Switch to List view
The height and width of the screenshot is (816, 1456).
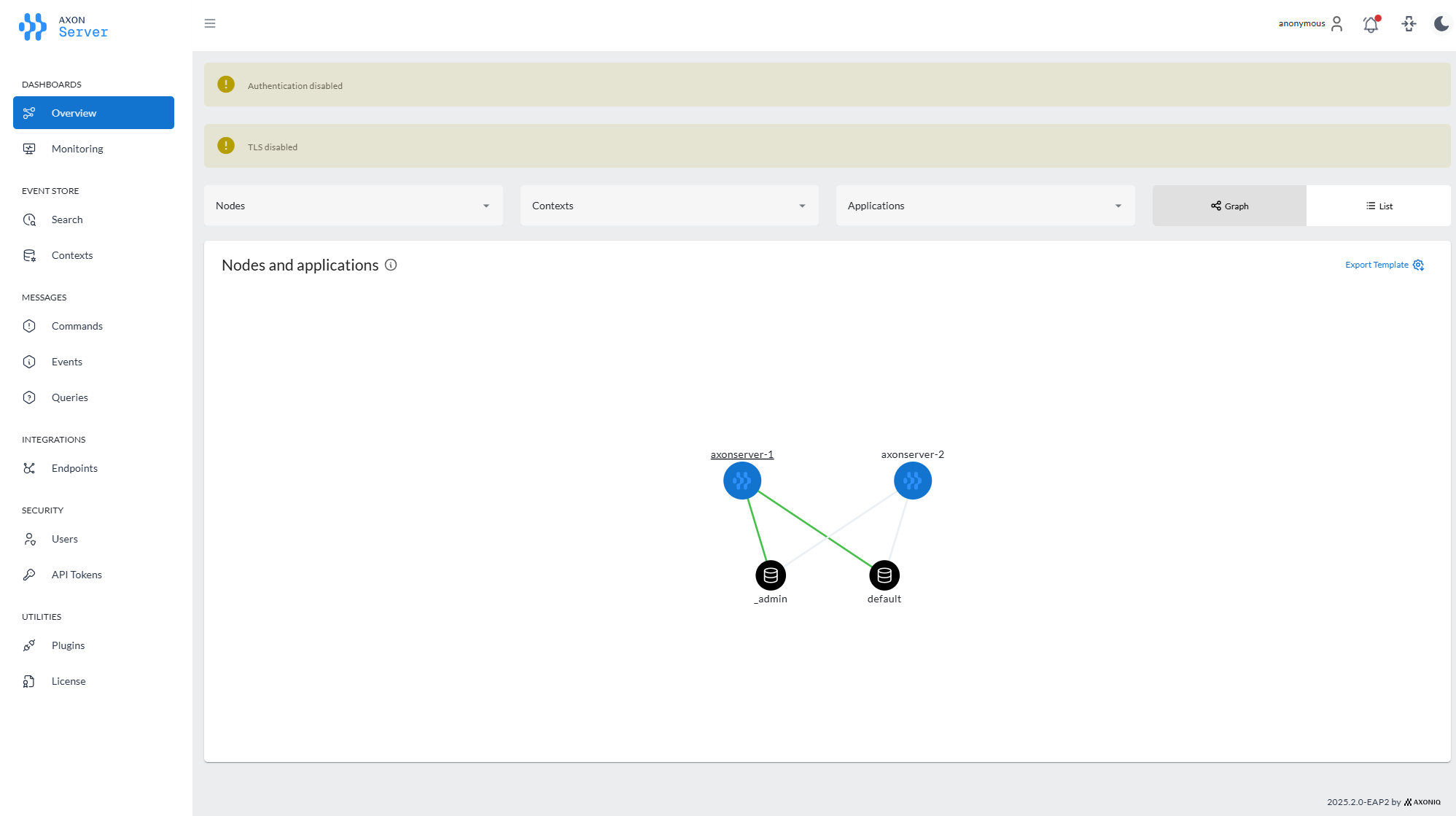(x=1379, y=206)
